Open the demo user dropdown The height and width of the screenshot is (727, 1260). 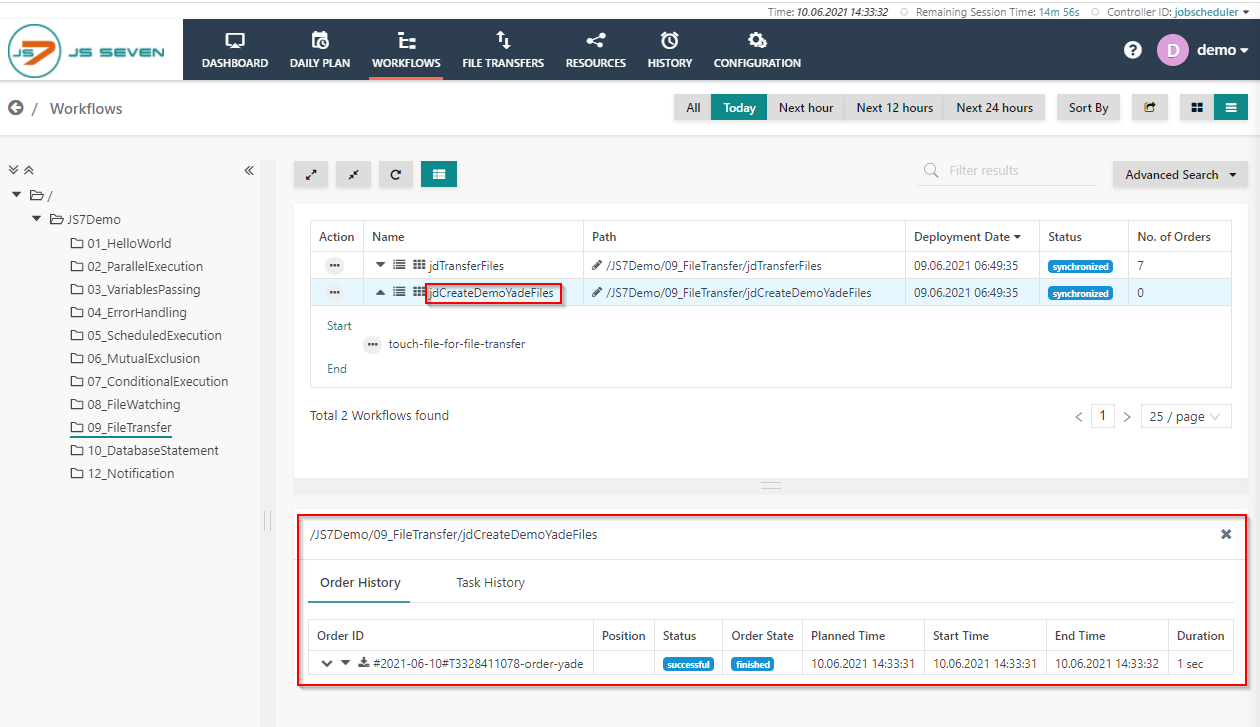coord(1222,50)
